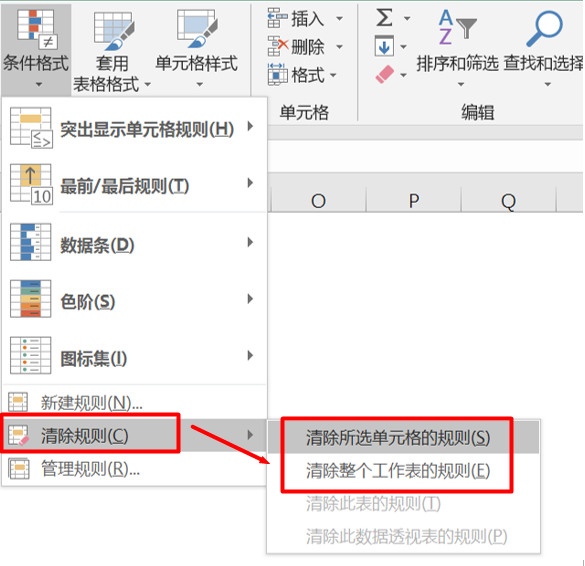Screen dimensions: 585x566
Task: Expand the 排序和筛选 dropdown arrow
Action: point(461,84)
